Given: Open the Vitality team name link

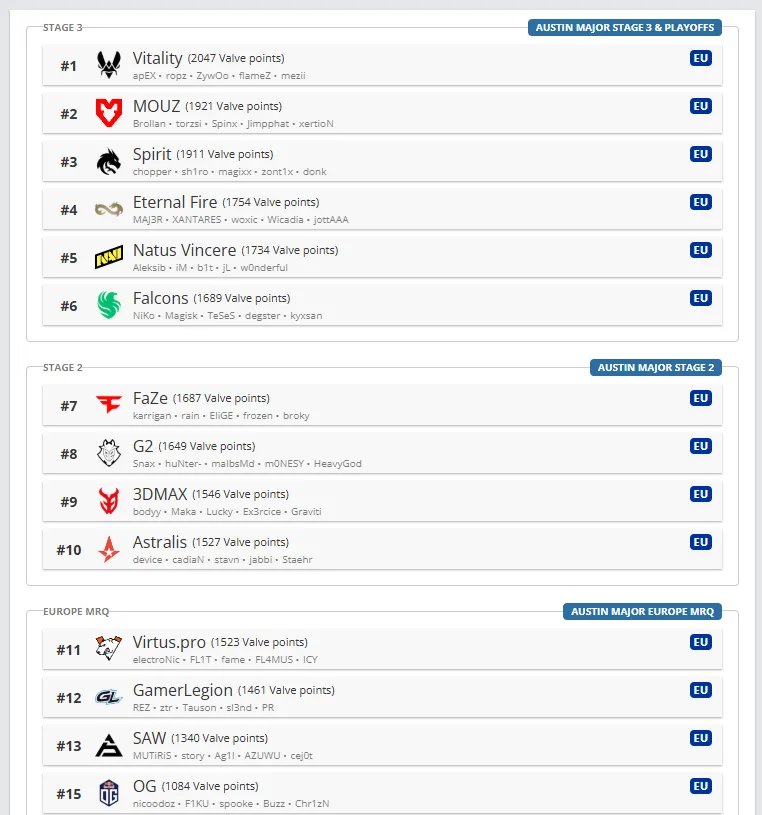Looking at the screenshot, I should point(157,58).
